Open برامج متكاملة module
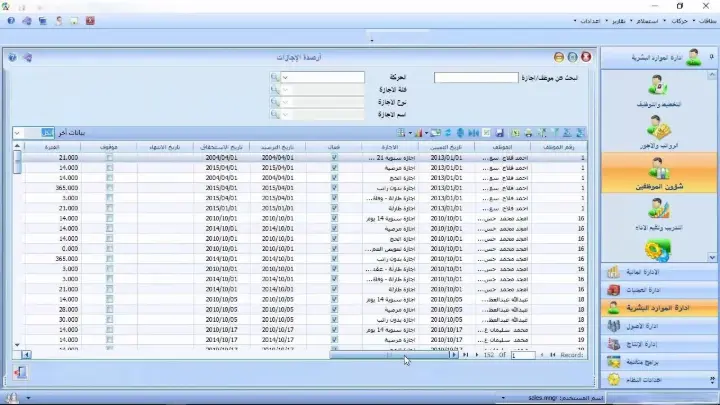Image resolution: width=720 pixels, height=405 pixels. 658,362
